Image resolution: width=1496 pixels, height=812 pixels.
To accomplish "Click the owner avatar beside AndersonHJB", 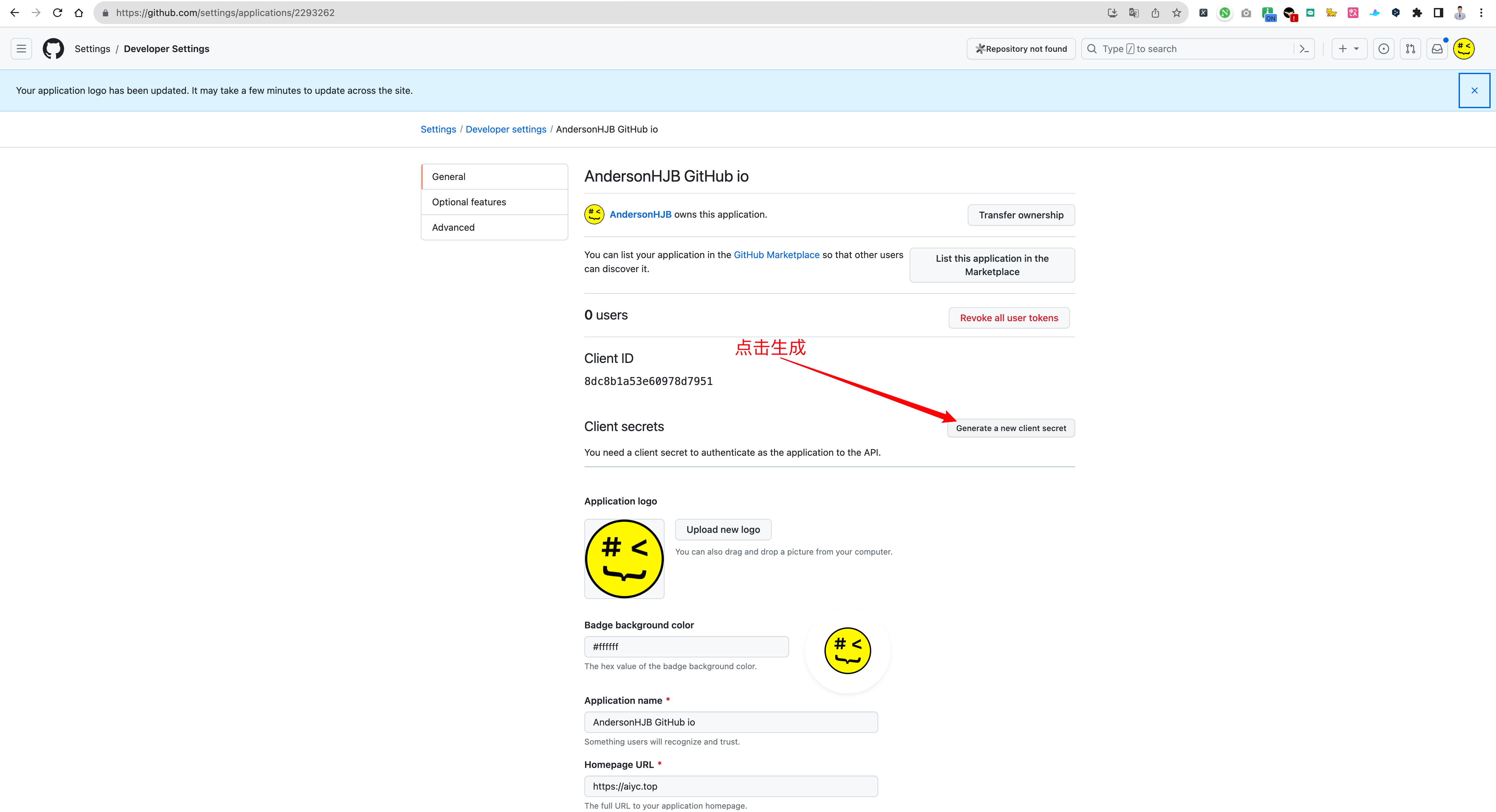I will click(x=594, y=214).
